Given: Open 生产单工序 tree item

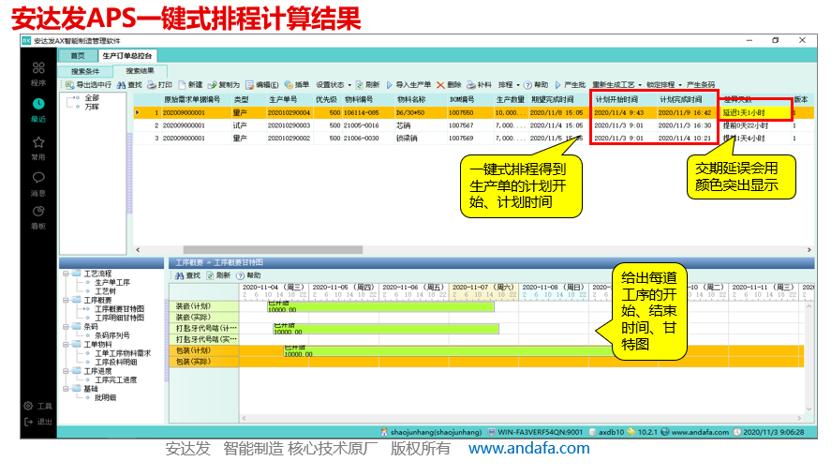Looking at the screenshot, I should point(112,282).
